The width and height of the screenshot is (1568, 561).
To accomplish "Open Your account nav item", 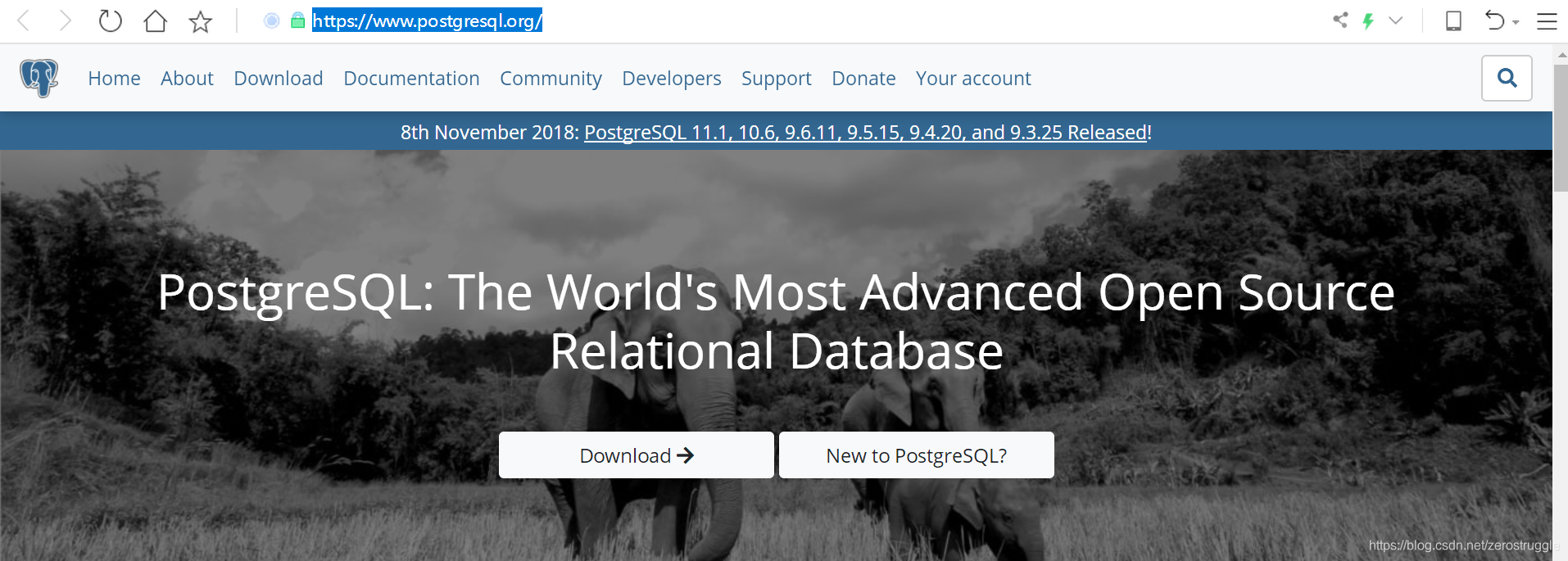I will click(x=973, y=79).
